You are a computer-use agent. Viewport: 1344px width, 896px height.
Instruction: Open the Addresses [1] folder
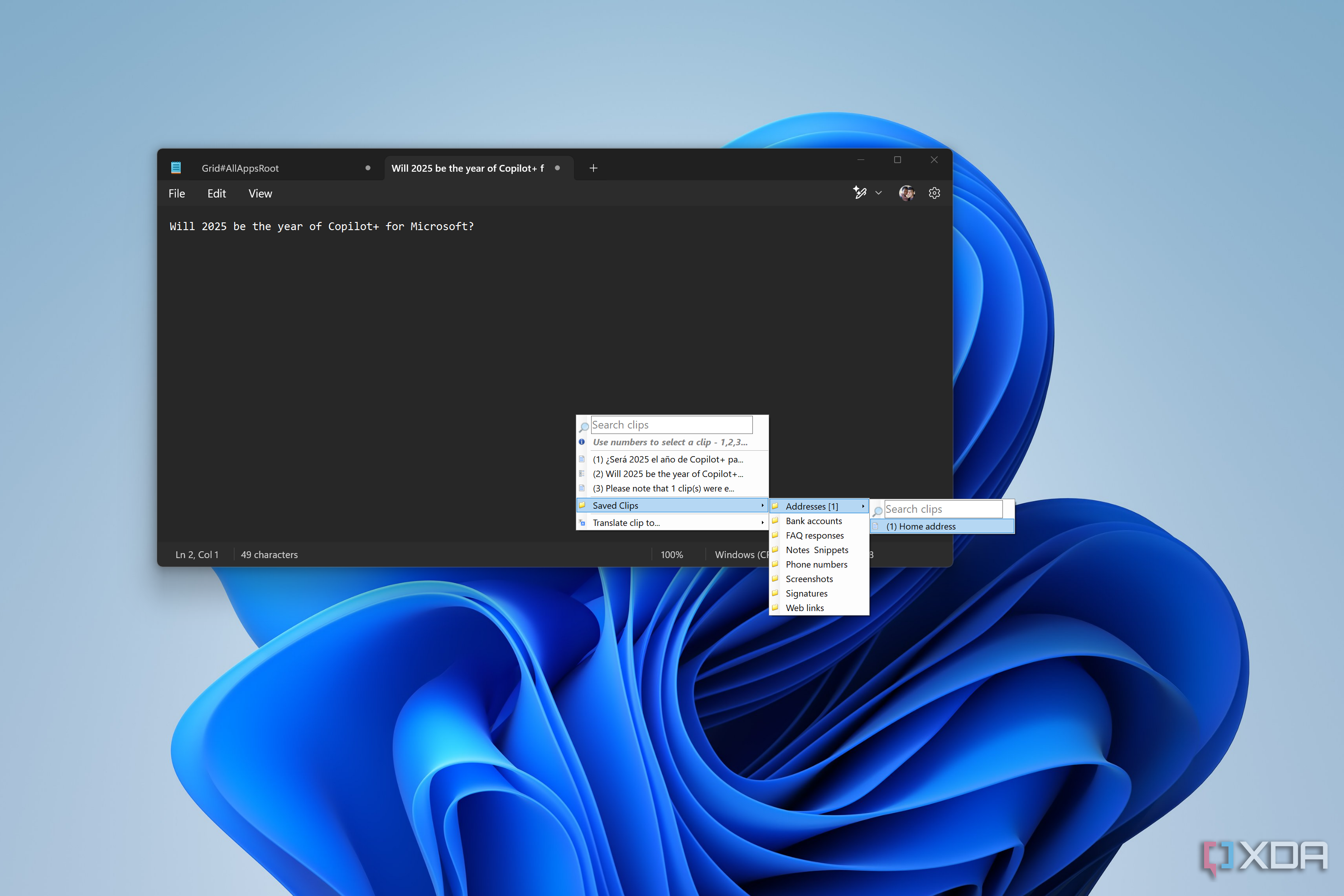tap(819, 506)
